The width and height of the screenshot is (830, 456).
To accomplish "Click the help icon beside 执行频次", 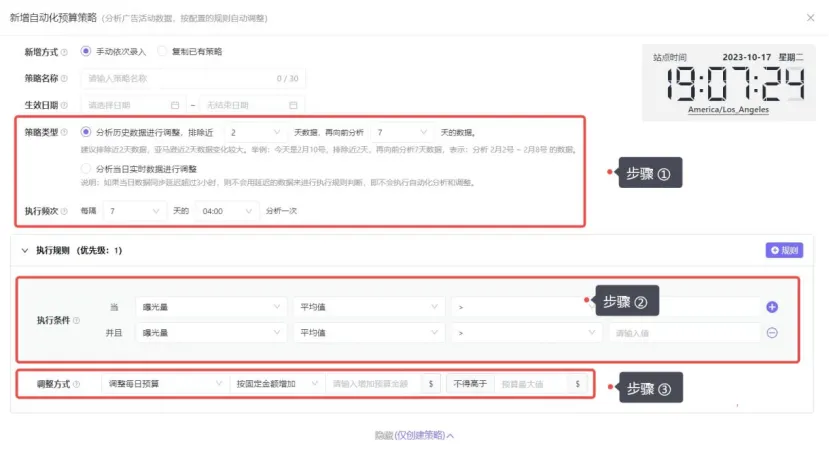I will coord(64,211).
